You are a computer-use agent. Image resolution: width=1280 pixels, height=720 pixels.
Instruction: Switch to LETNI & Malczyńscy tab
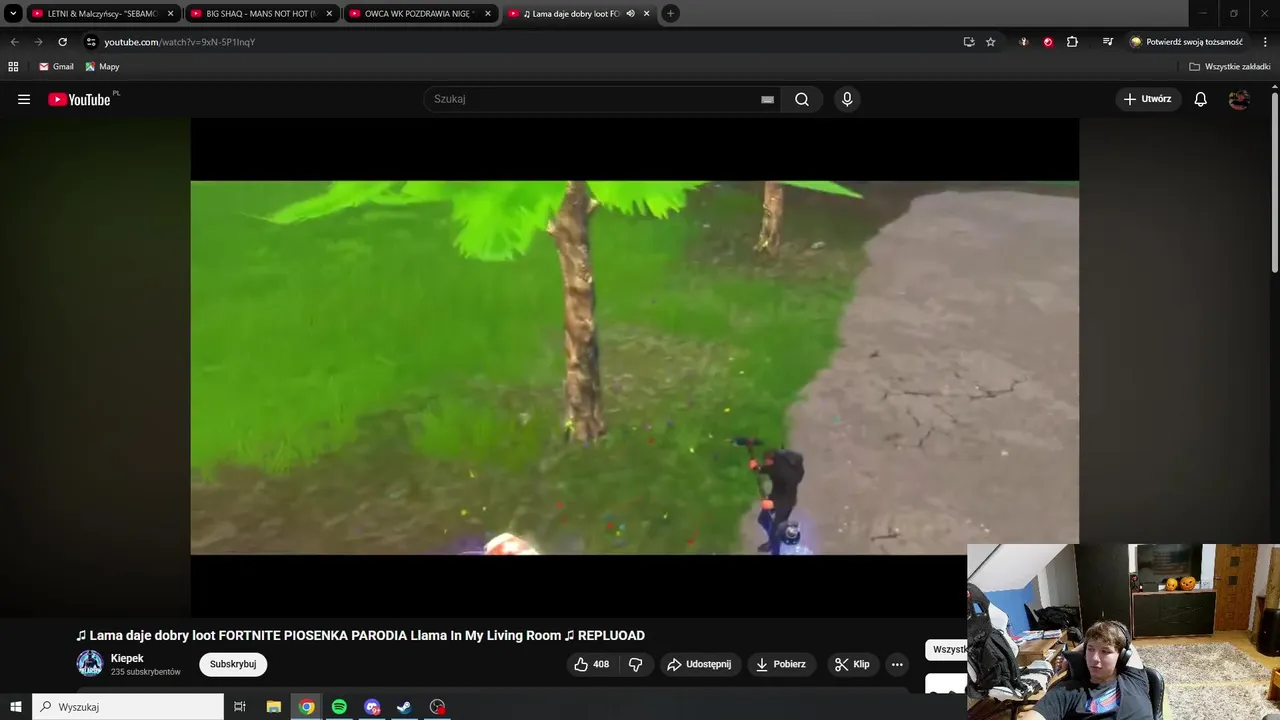[102, 14]
